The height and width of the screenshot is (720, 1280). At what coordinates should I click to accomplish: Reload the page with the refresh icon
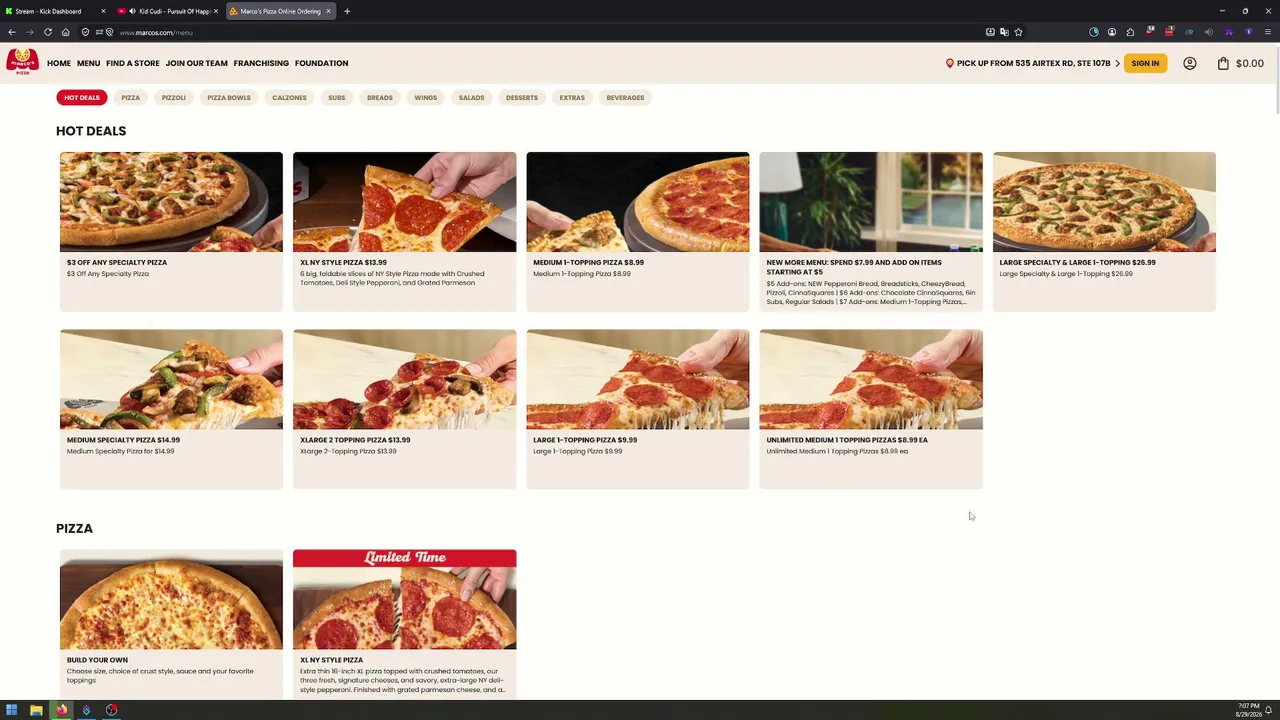47,32
